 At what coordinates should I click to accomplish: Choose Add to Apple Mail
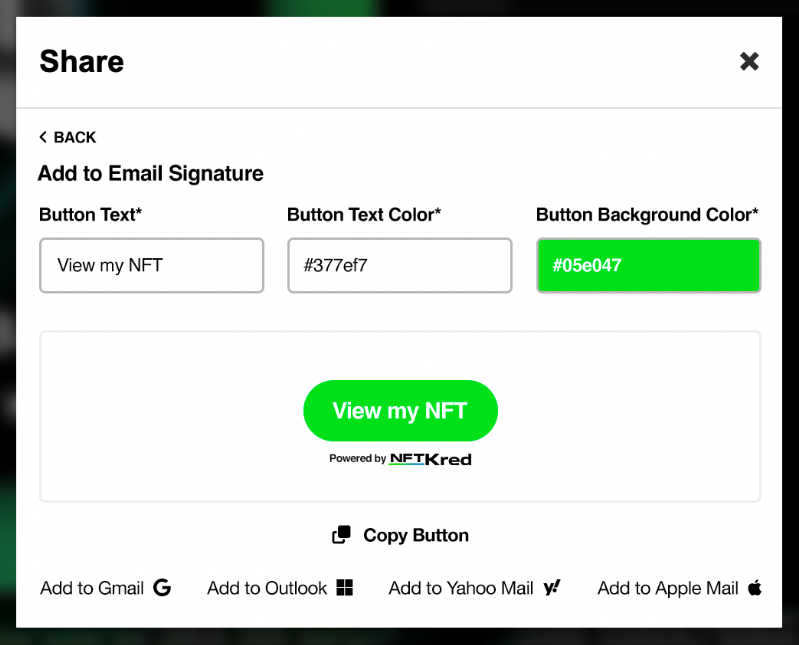(x=668, y=588)
